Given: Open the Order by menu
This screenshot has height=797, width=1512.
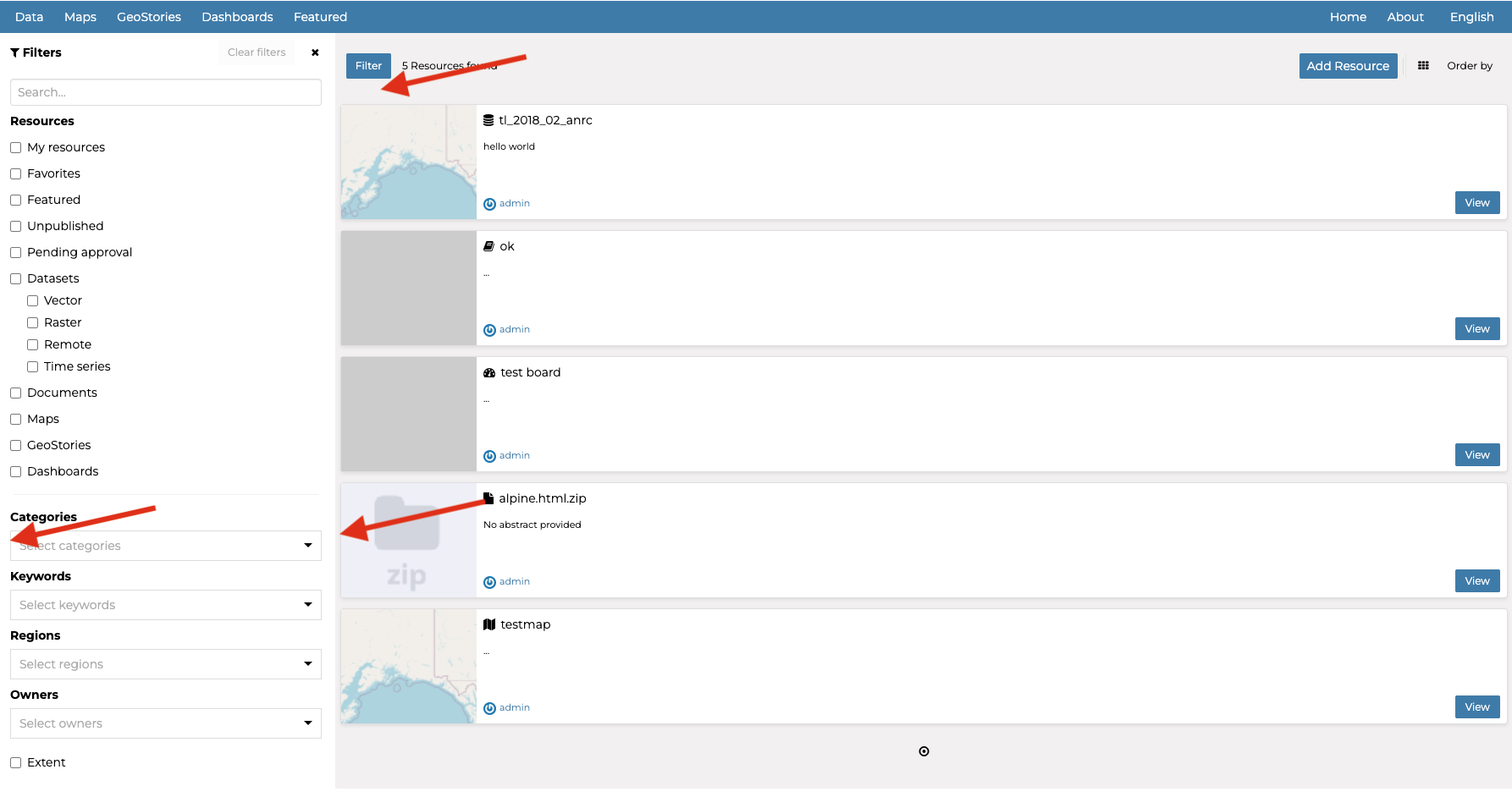Looking at the screenshot, I should tap(1470, 66).
